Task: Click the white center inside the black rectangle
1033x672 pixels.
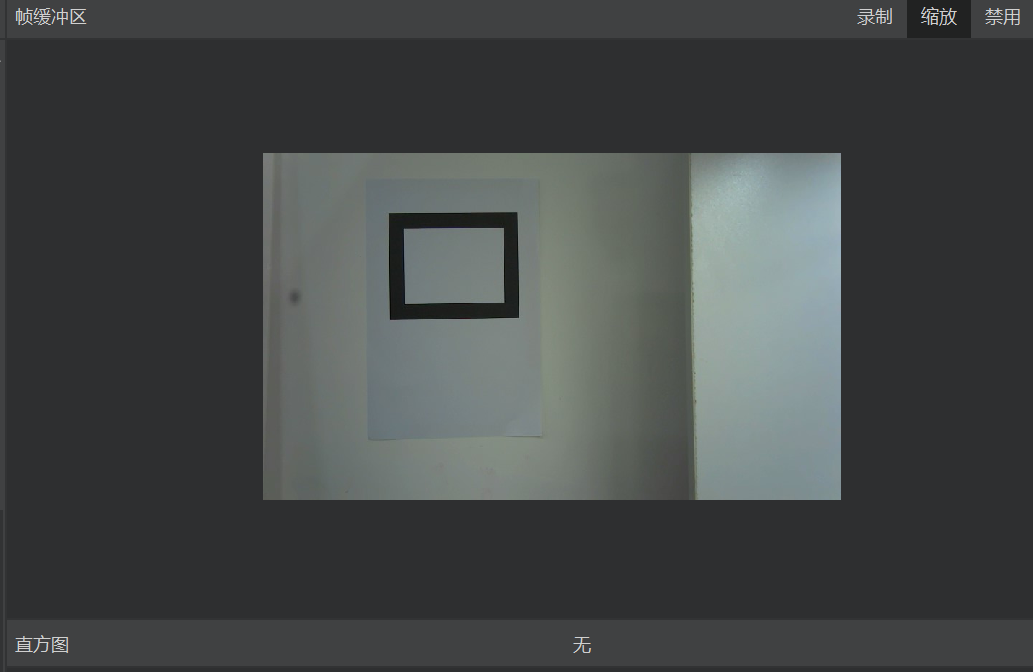Action: pos(454,265)
